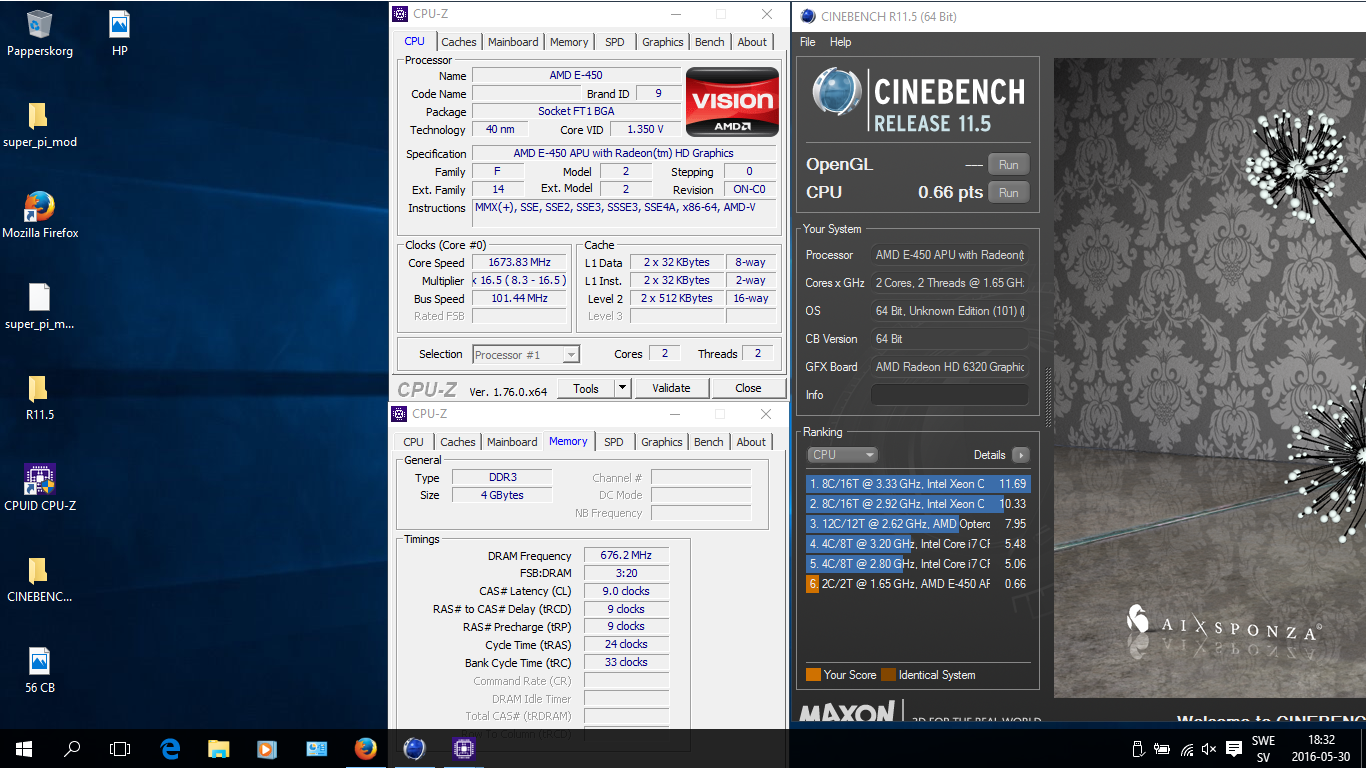Click the Info input field in Cinebench

click(x=949, y=395)
